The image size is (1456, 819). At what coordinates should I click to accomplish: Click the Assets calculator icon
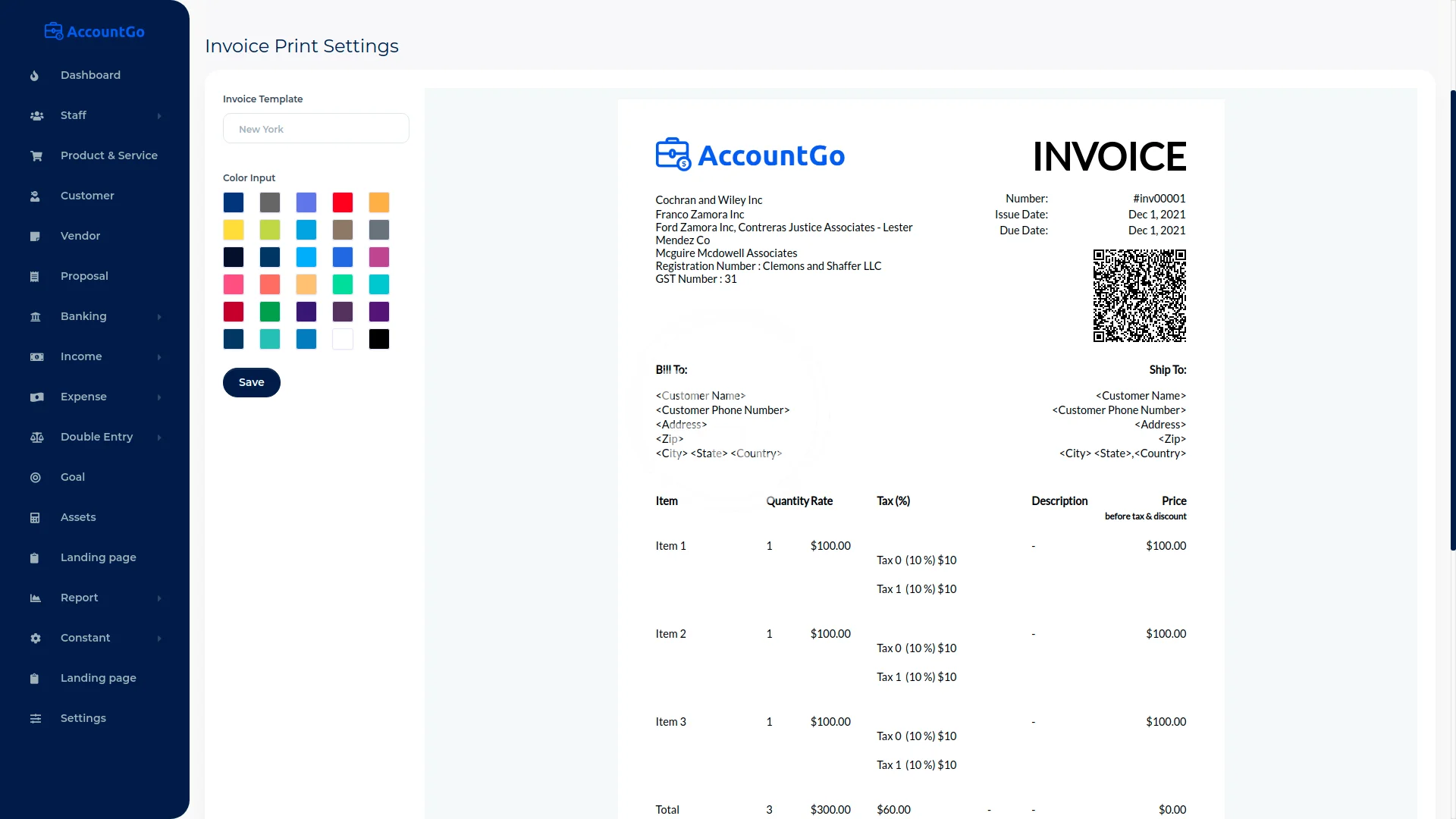(35, 518)
